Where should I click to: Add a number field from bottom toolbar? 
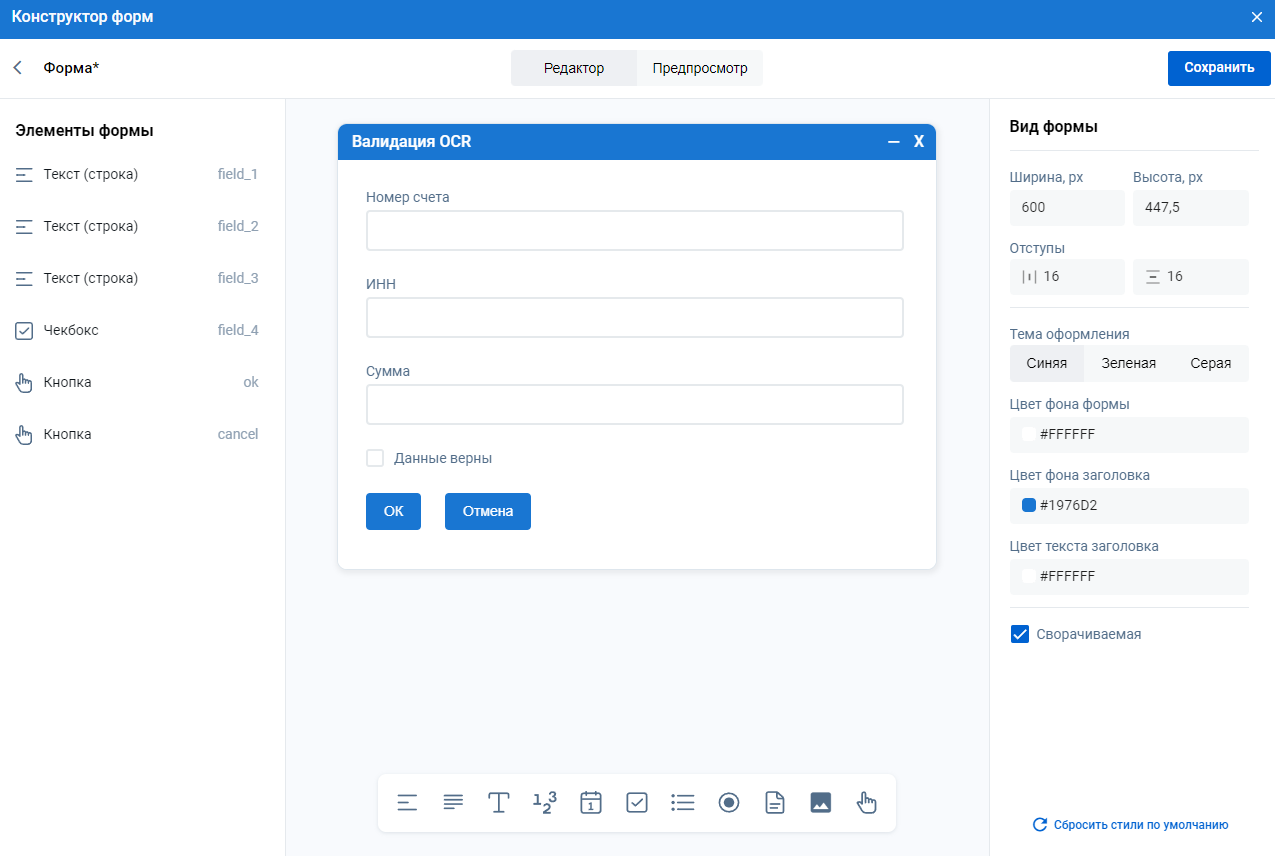[x=545, y=803]
